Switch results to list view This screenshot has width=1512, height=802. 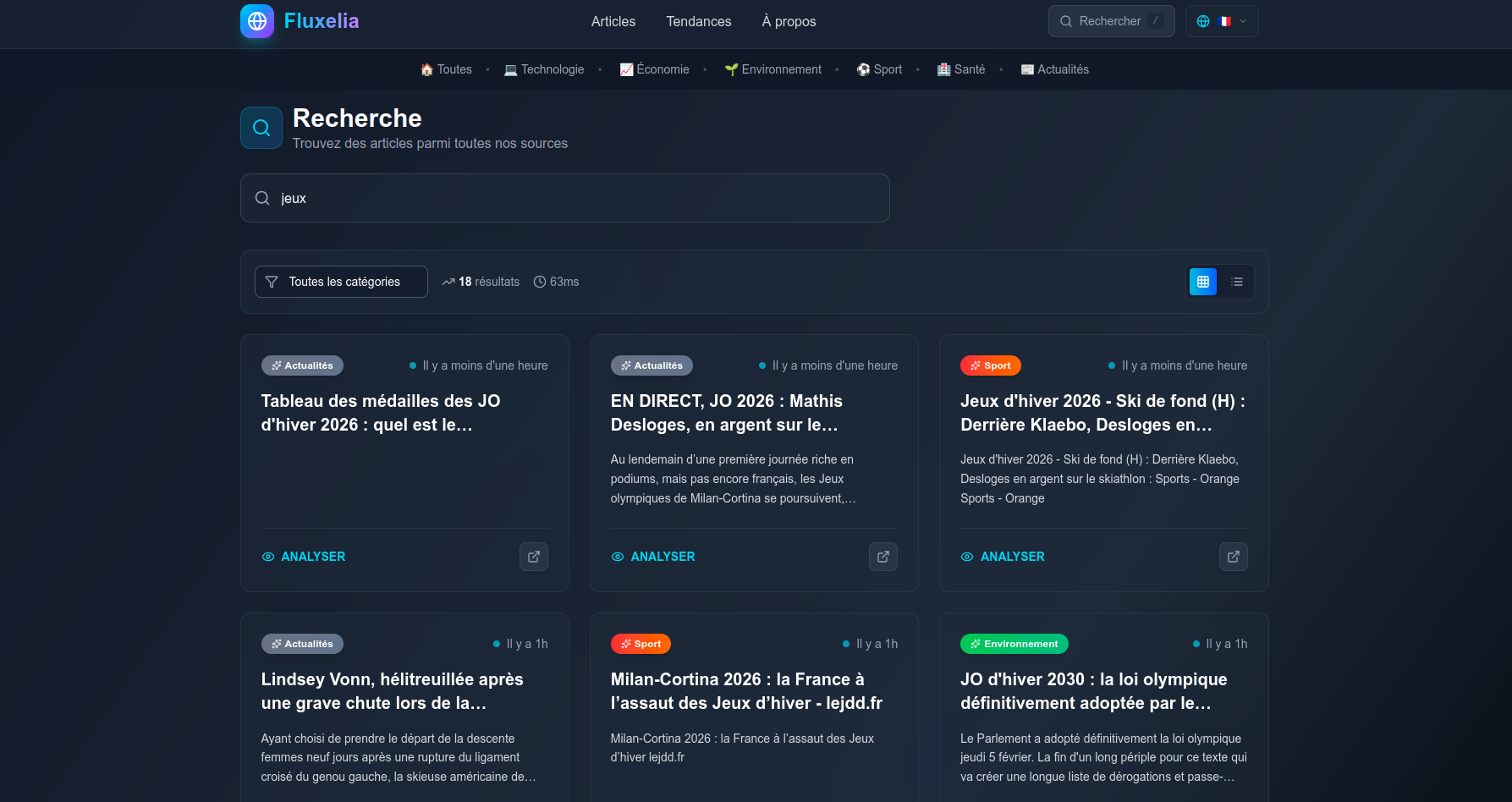point(1237,281)
